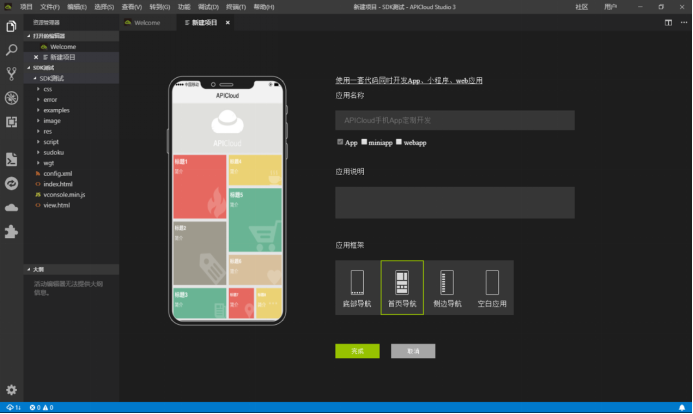This screenshot has height=414, width=693.
Task: Expand the script folder
Action: point(51,141)
